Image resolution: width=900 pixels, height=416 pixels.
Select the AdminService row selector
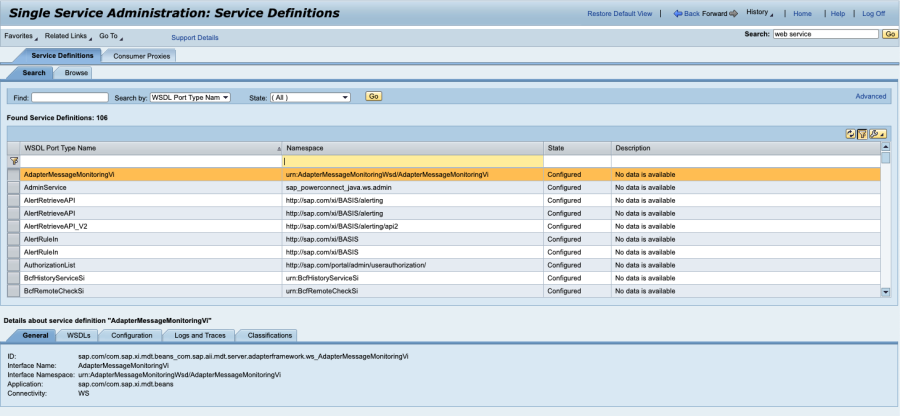coord(14,187)
